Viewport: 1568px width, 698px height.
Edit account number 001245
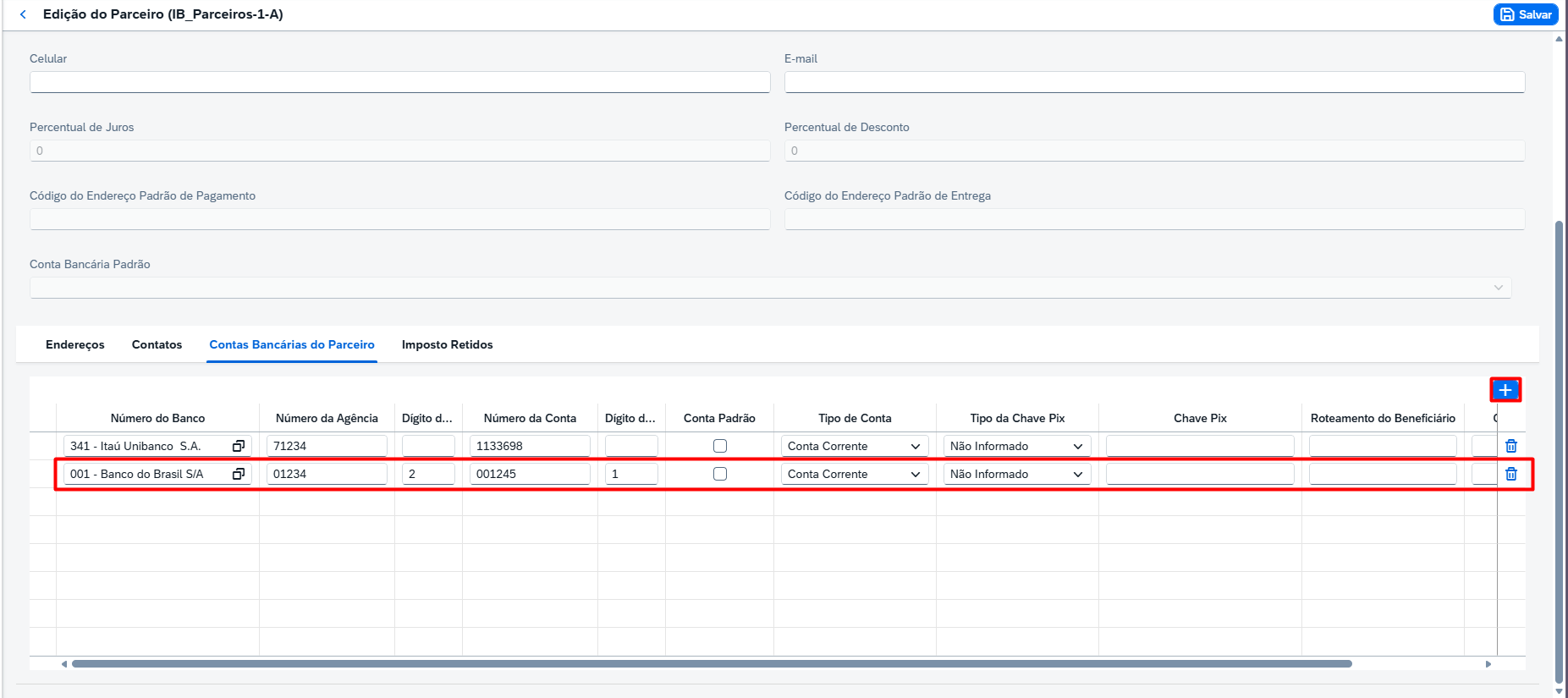(530, 474)
